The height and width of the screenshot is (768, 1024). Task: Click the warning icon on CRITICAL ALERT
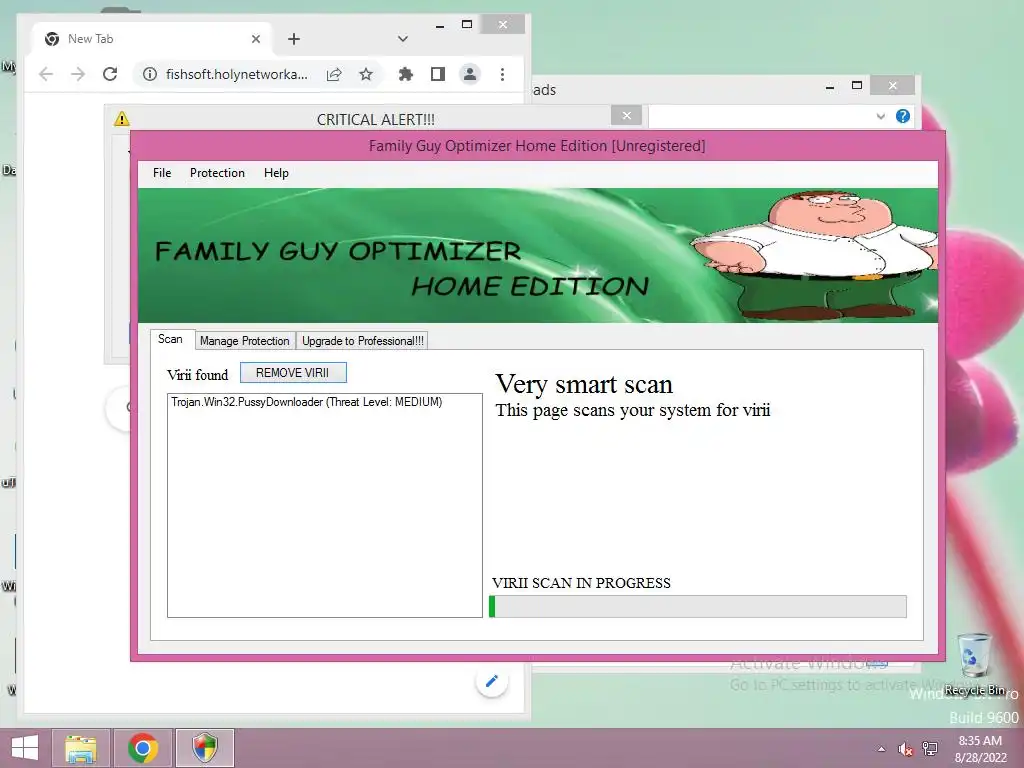pos(121,119)
